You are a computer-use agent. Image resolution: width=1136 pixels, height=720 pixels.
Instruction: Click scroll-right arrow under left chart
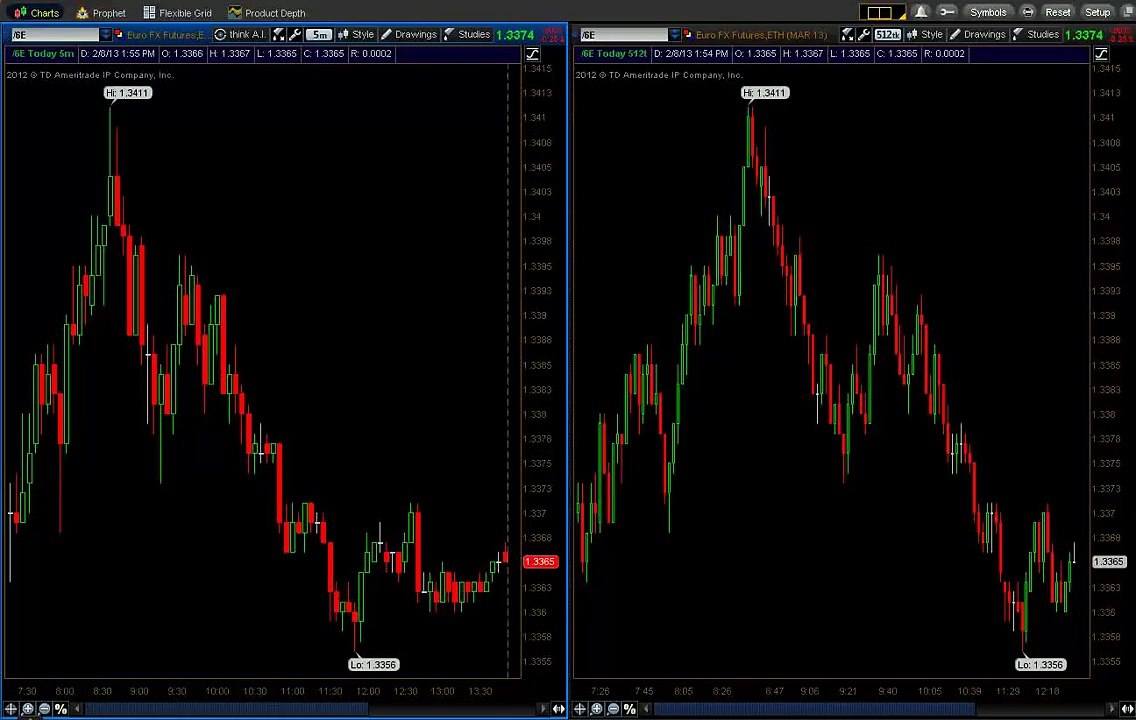(x=543, y=709)
